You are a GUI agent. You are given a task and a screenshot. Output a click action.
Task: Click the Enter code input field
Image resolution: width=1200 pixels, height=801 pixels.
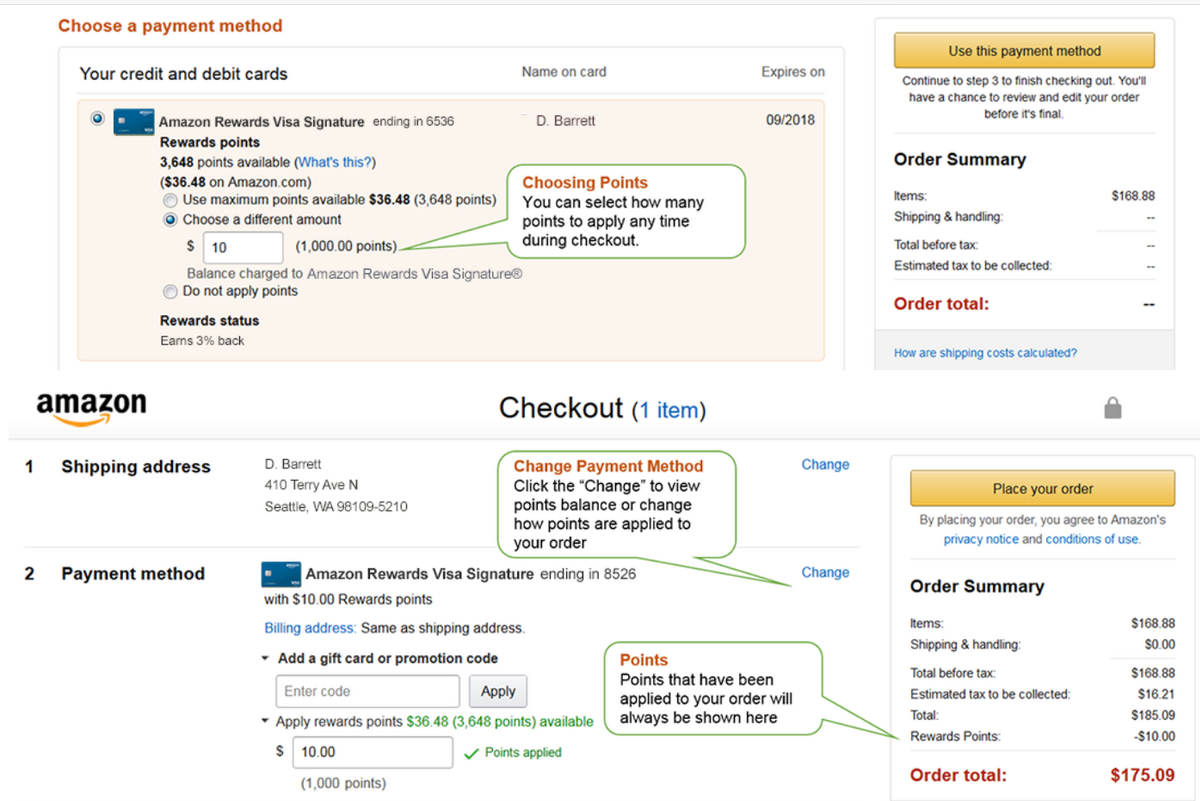point(367,691)
